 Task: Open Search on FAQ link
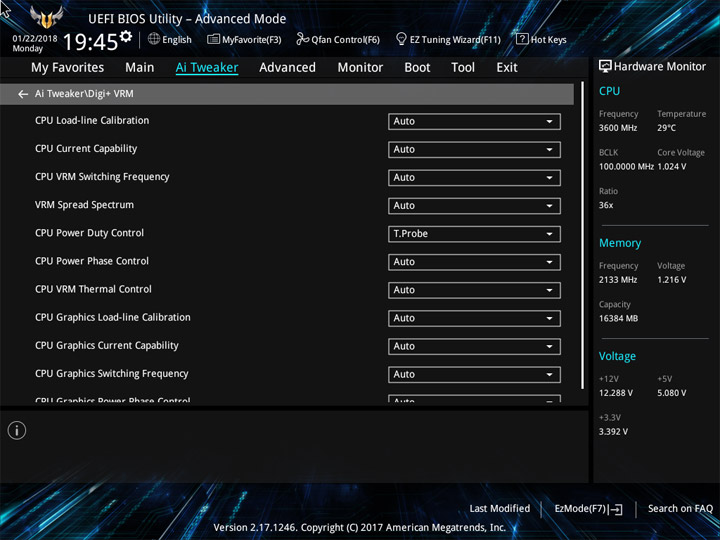[680, 509]
